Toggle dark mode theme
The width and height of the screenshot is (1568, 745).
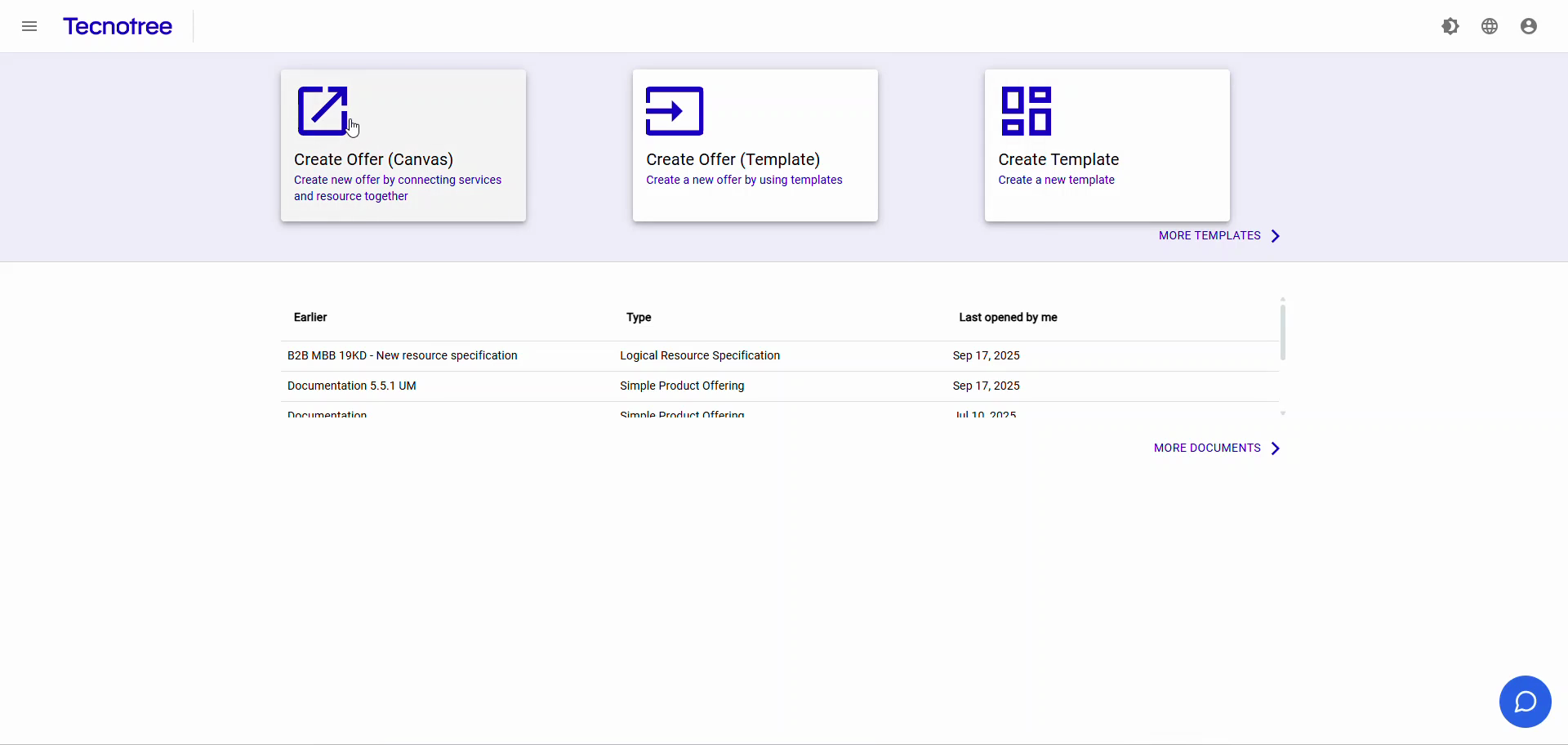point(1450,25)
